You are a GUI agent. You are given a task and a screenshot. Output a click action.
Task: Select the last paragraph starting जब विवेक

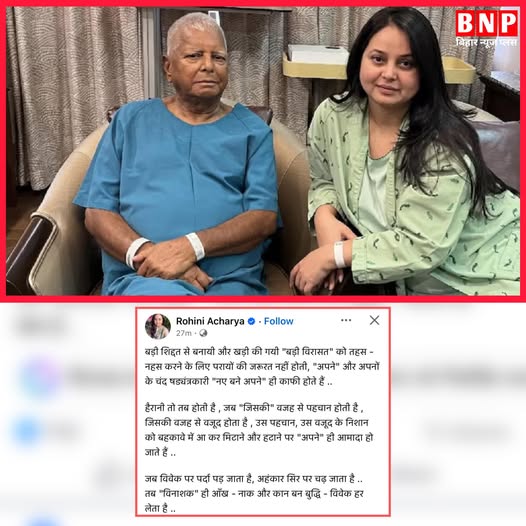(x=254, y=493)
